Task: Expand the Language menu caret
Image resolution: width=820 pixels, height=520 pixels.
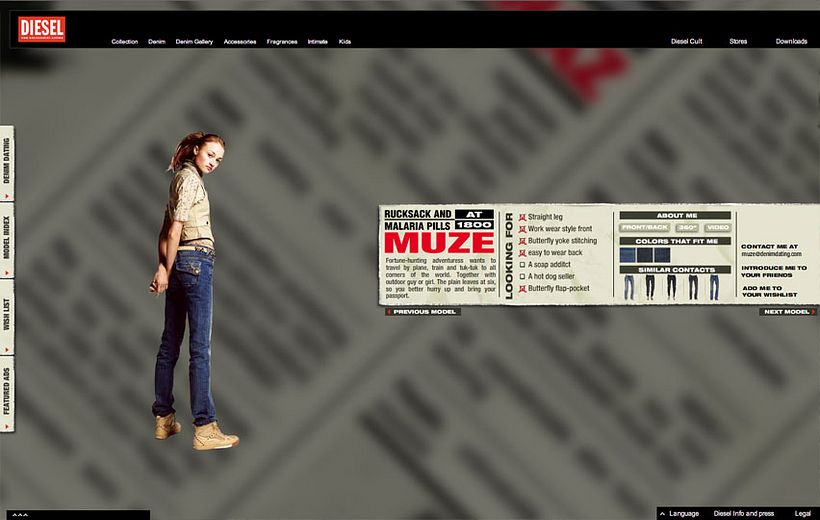Action: point(663,514)
